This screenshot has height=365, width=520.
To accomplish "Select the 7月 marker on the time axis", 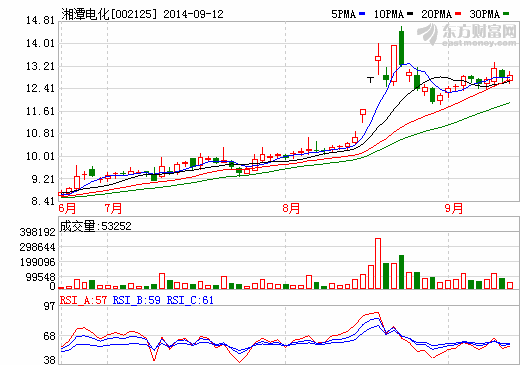I will [113, 209].
